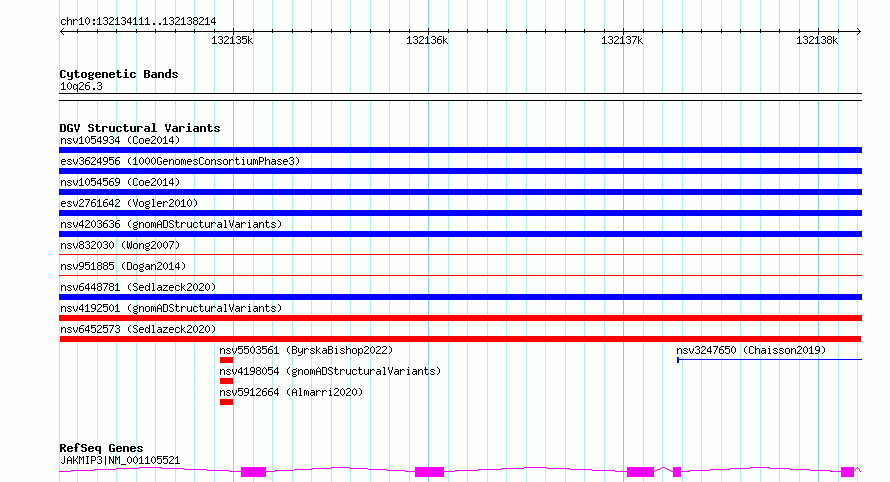The height and width of the screenshot is (482, 890).
Task: Click the thin red line under nsv832030
Action: 460,255
